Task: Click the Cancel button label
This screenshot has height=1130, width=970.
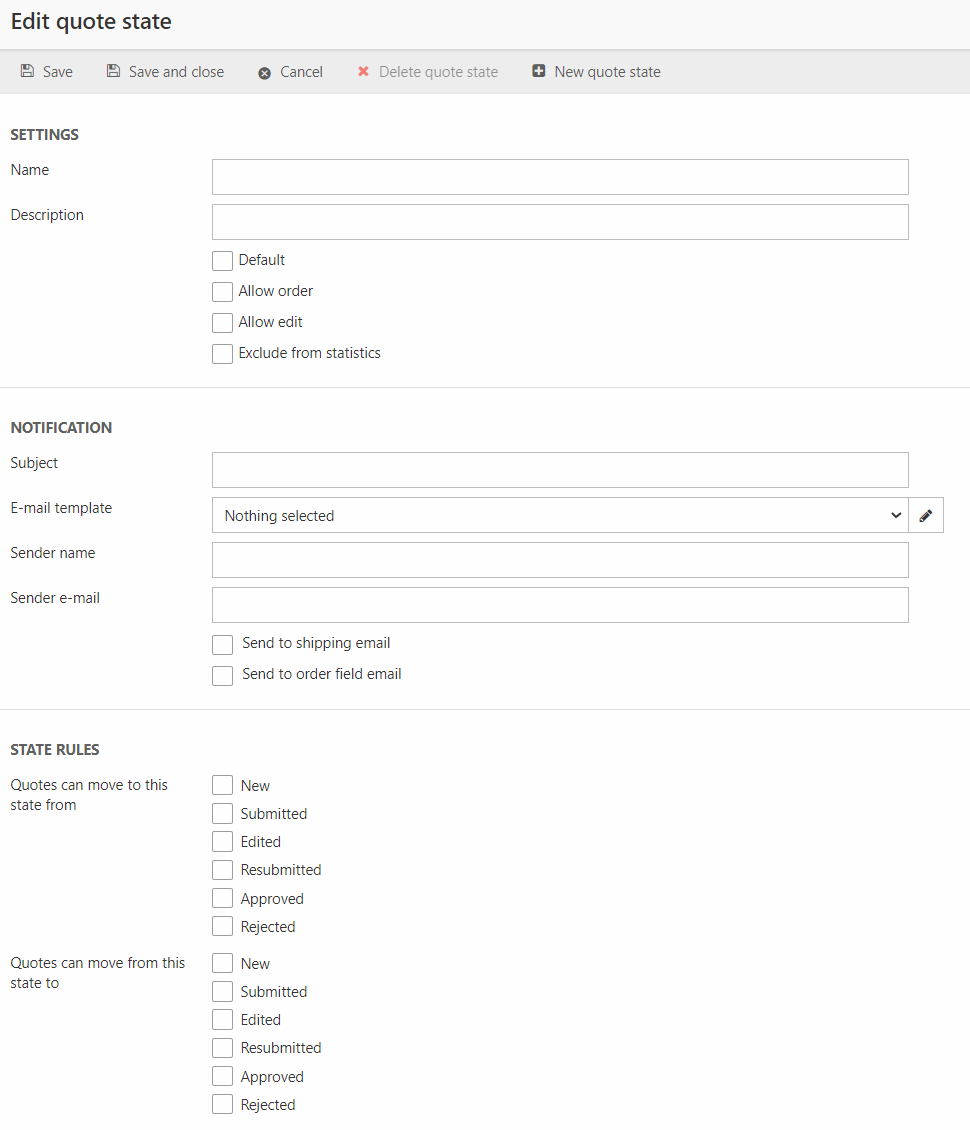Action: pyautogui.click(x=301, y=72)
